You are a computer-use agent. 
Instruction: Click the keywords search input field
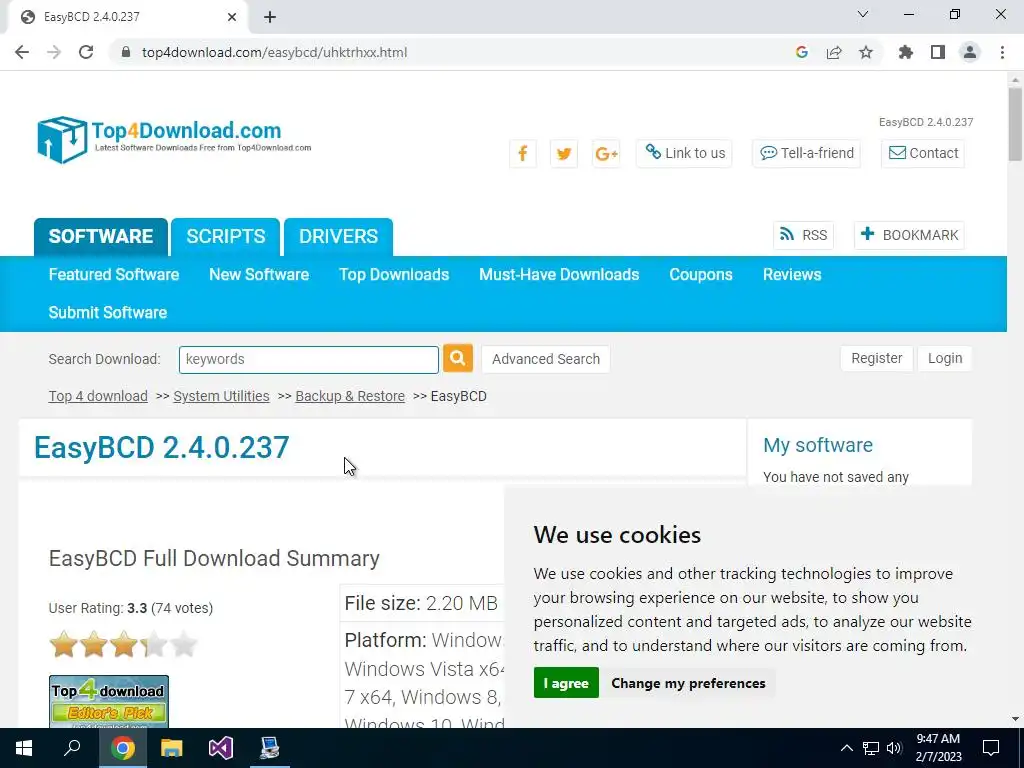point(309,359)
